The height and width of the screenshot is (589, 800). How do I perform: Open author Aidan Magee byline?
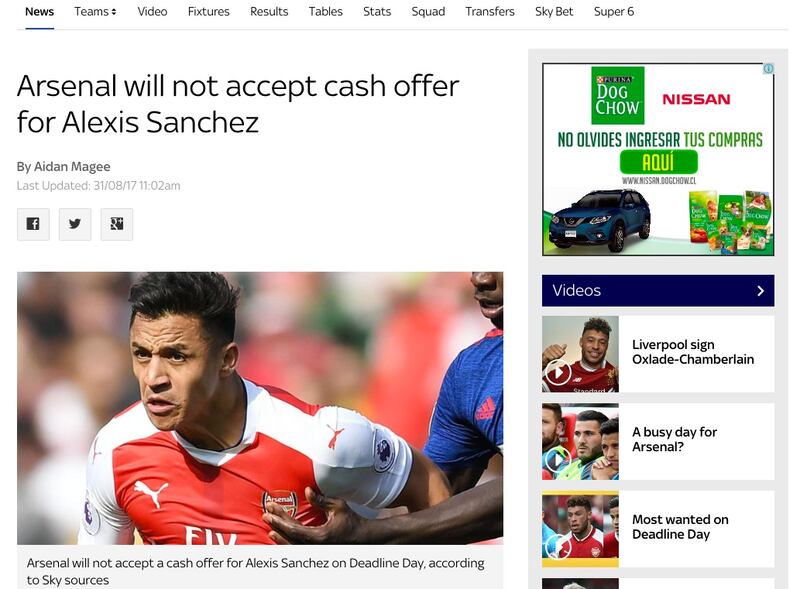click(63, 167)
